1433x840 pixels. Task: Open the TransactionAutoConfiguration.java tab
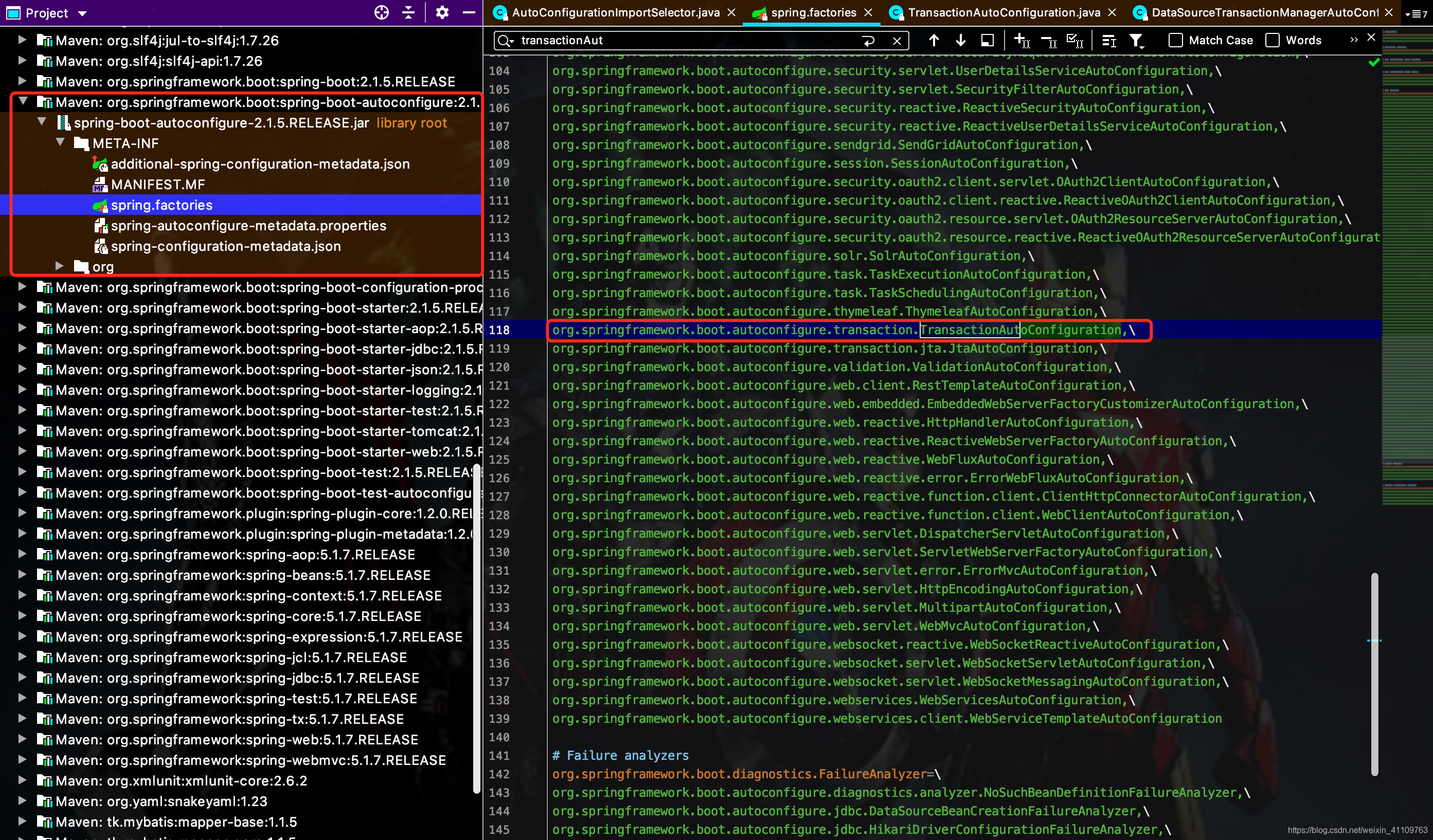(1004, 12)
